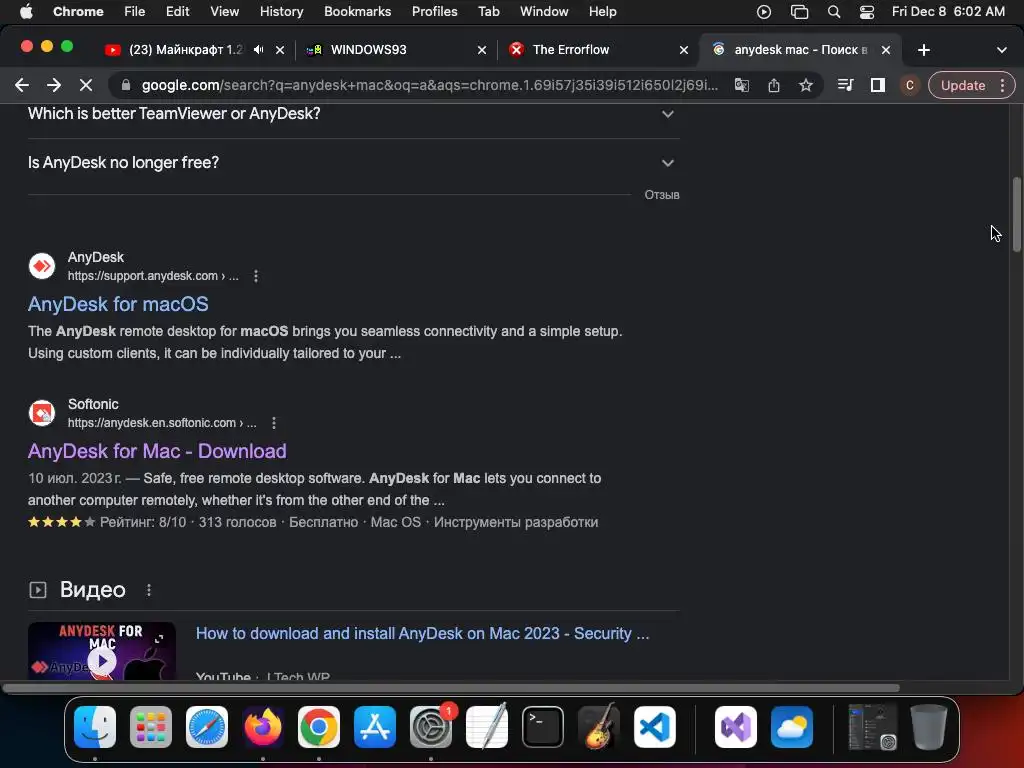The height and width of the screenshot is (768, 1024).
Task: Open Visual Studio Code from the Dock
Action: pyautogui.click(x=654, y=727)
